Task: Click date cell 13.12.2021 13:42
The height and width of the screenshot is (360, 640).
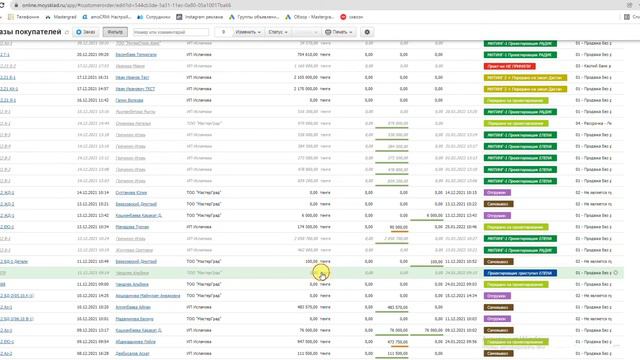Action: point(93,215)
